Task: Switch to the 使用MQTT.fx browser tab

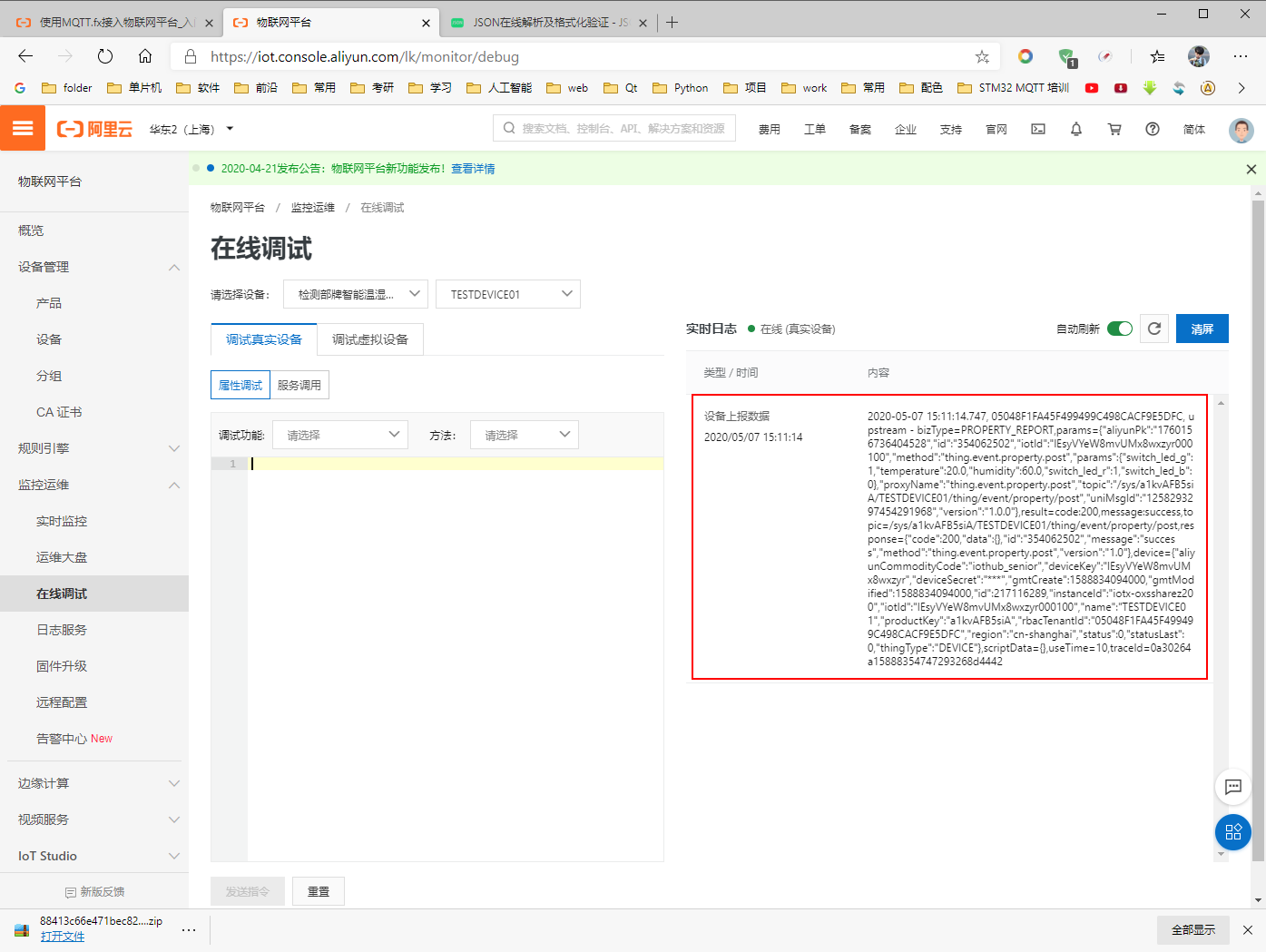Action: [x=116, y=23]
